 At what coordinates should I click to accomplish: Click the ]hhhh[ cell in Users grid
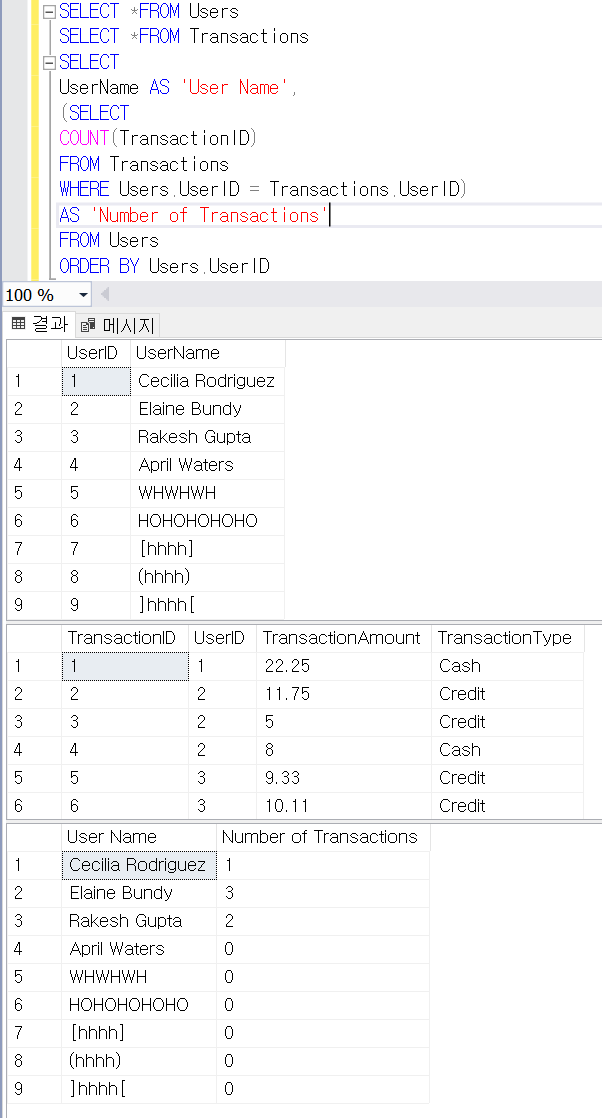[208, 605]
